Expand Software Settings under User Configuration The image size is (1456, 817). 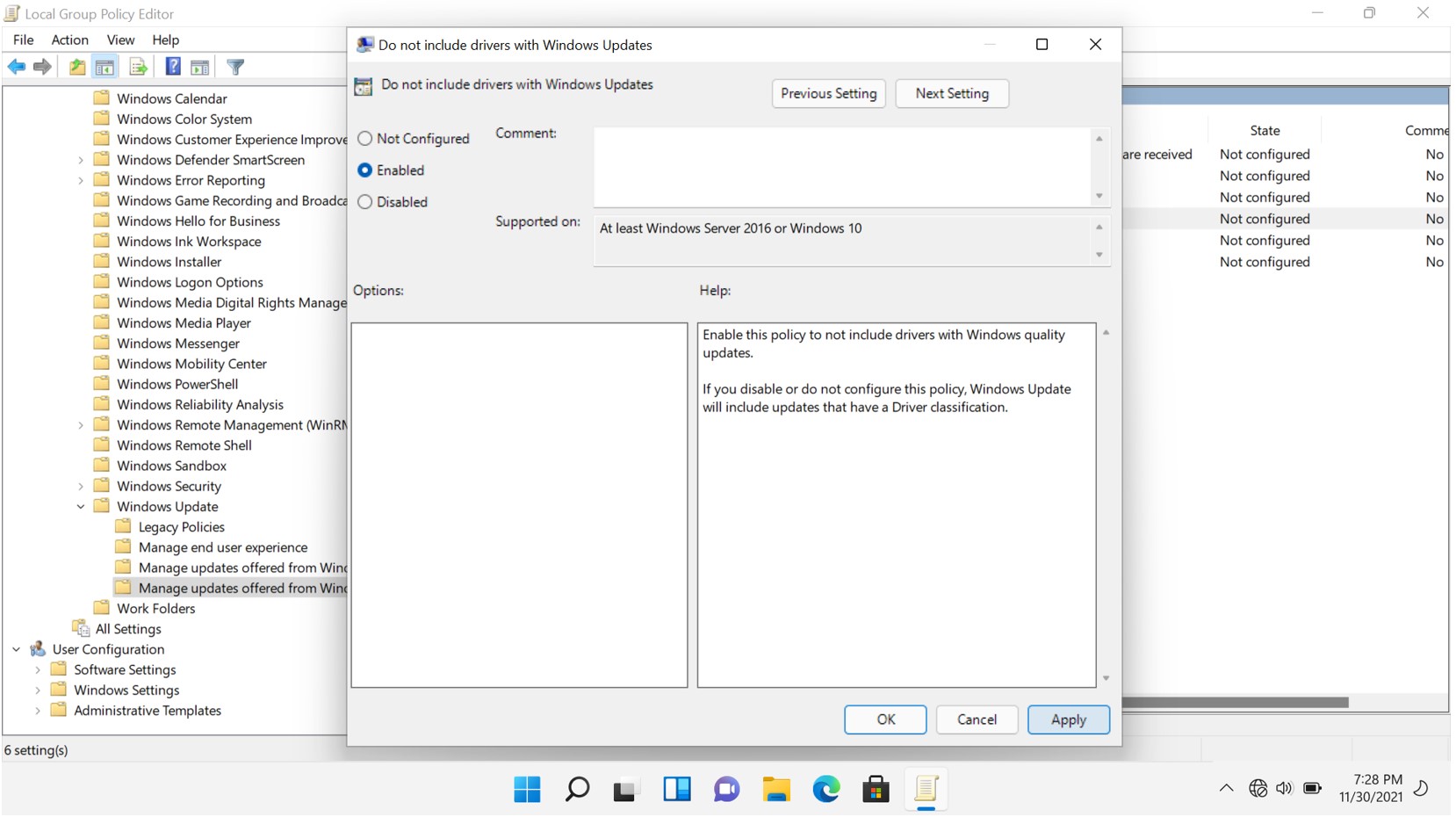pos(38,669)
